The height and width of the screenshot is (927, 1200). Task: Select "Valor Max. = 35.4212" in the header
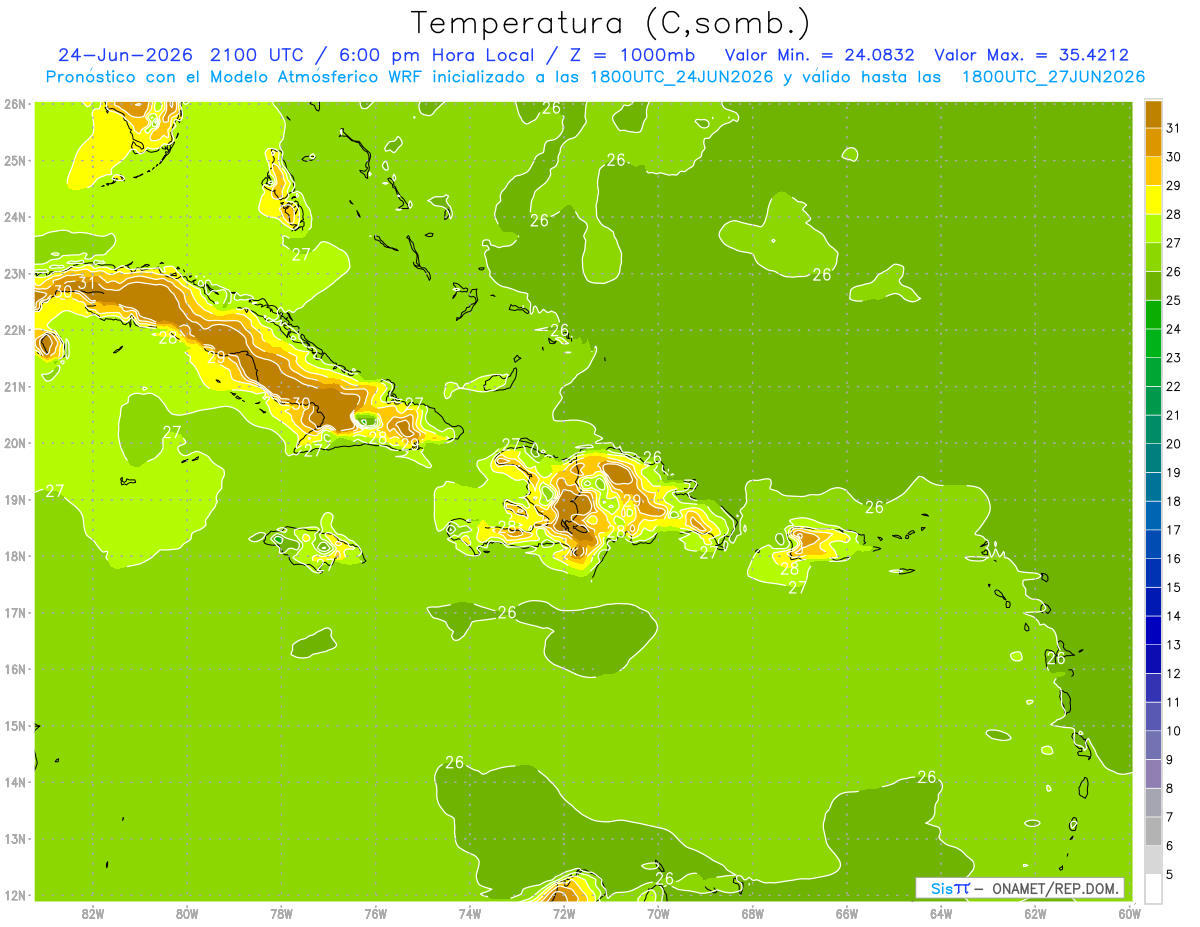click(1032, 55)
